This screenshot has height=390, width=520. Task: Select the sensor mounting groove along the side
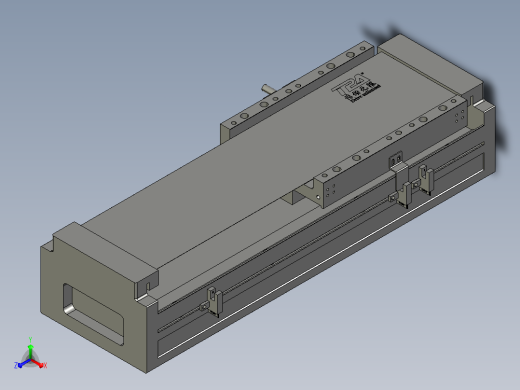[x=320, y=237]
